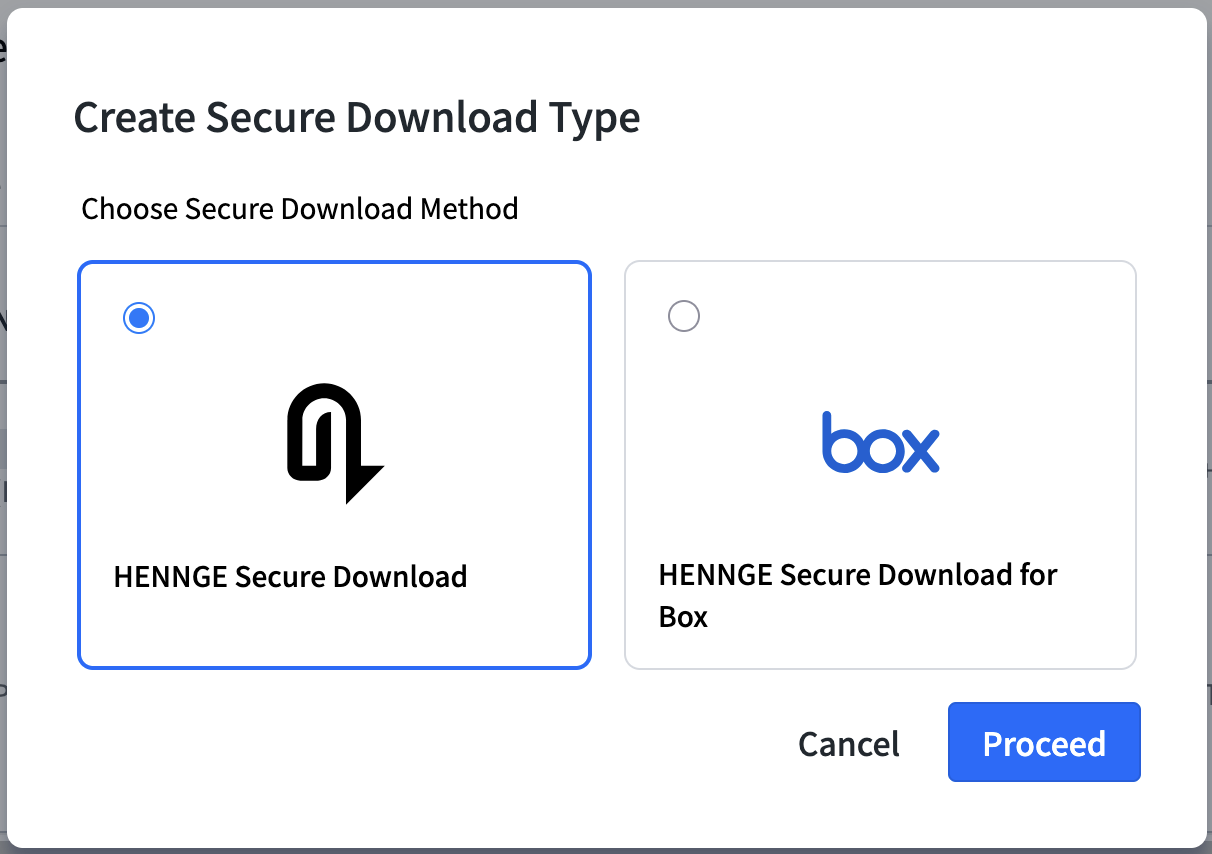Choose the HENNGE Secure Download for Box card
The image size is (1212, 854).
tap(880, 465)
